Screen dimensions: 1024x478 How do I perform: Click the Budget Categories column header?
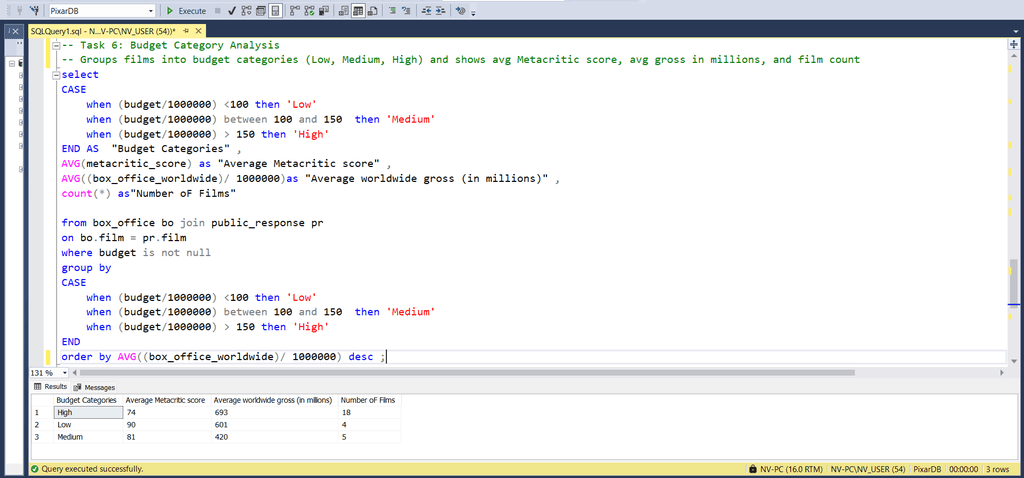tap(87, 400)
